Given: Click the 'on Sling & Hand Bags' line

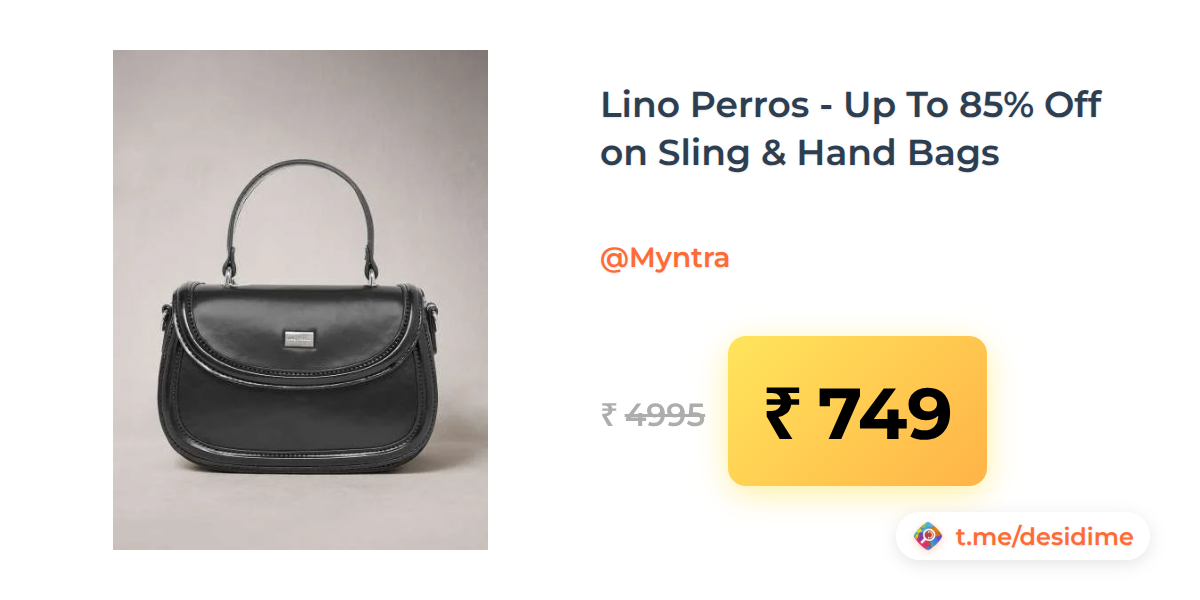Looking at the screenshot, I should point(800,153).
